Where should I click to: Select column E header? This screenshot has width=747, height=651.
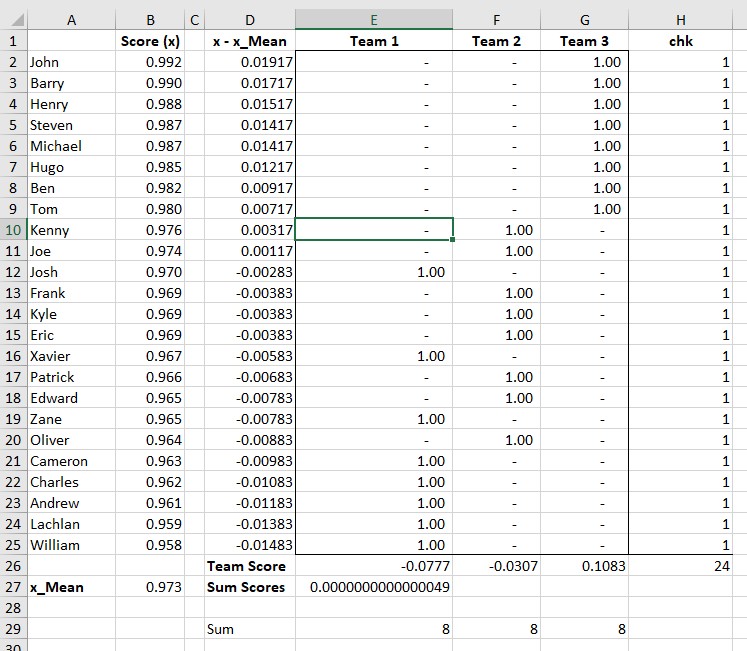tap(374, 20)
